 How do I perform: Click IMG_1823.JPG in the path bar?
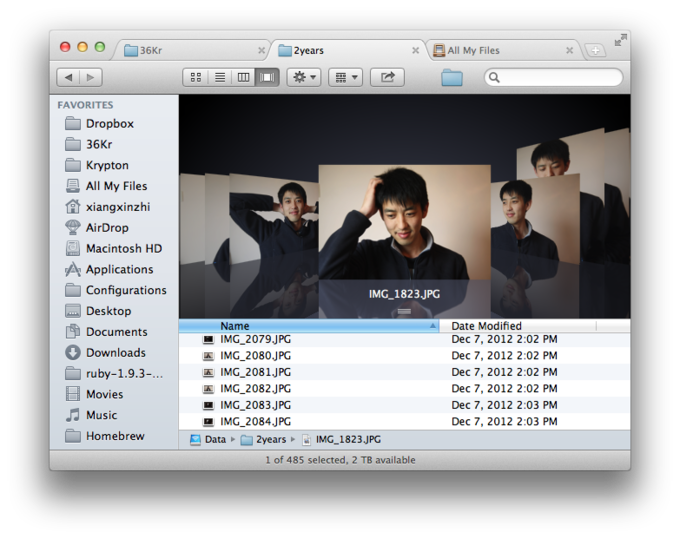point(341,440)
